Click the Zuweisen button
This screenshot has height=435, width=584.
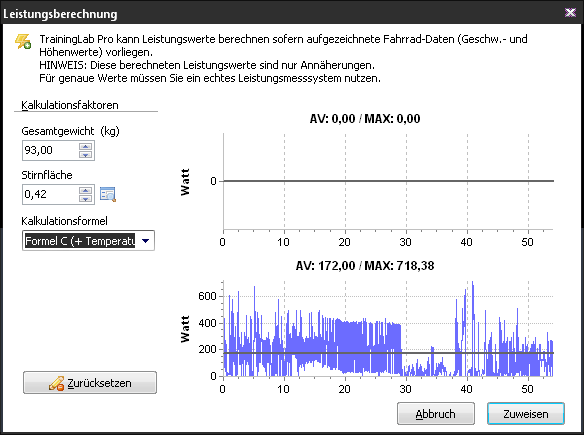pyautogui.click(x=526, y=413)
